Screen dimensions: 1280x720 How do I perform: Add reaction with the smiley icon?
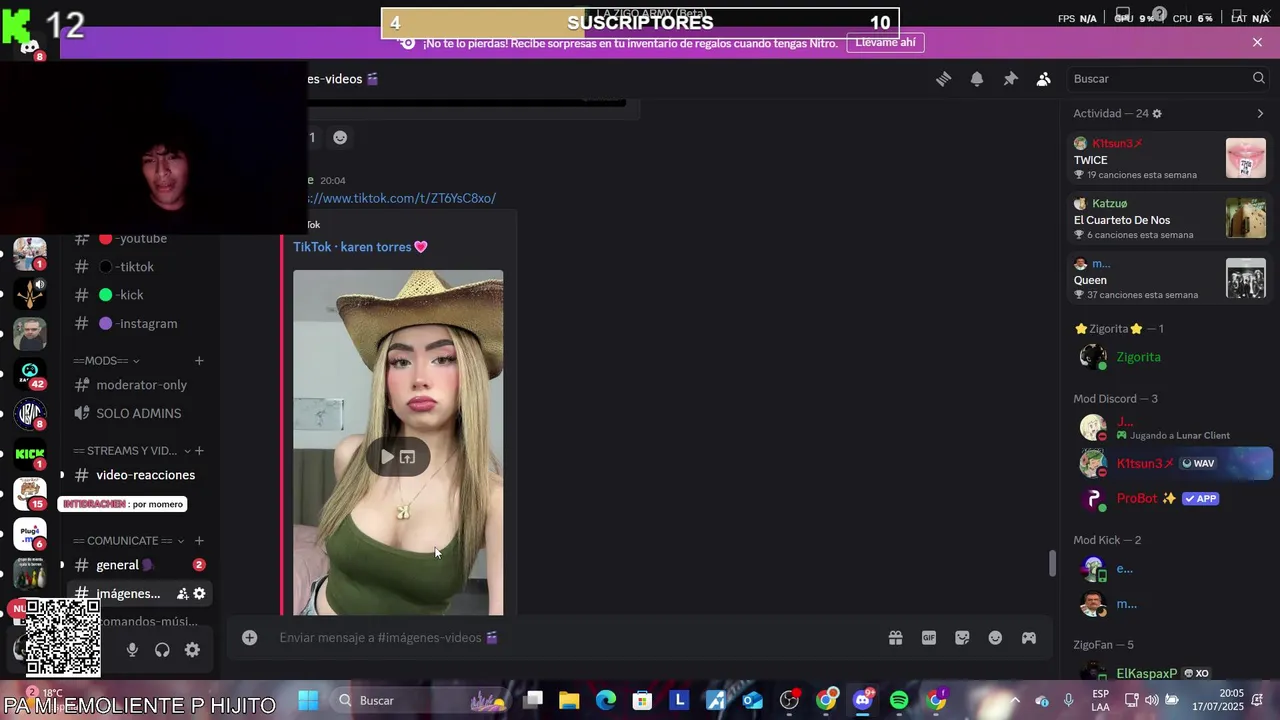340,137
